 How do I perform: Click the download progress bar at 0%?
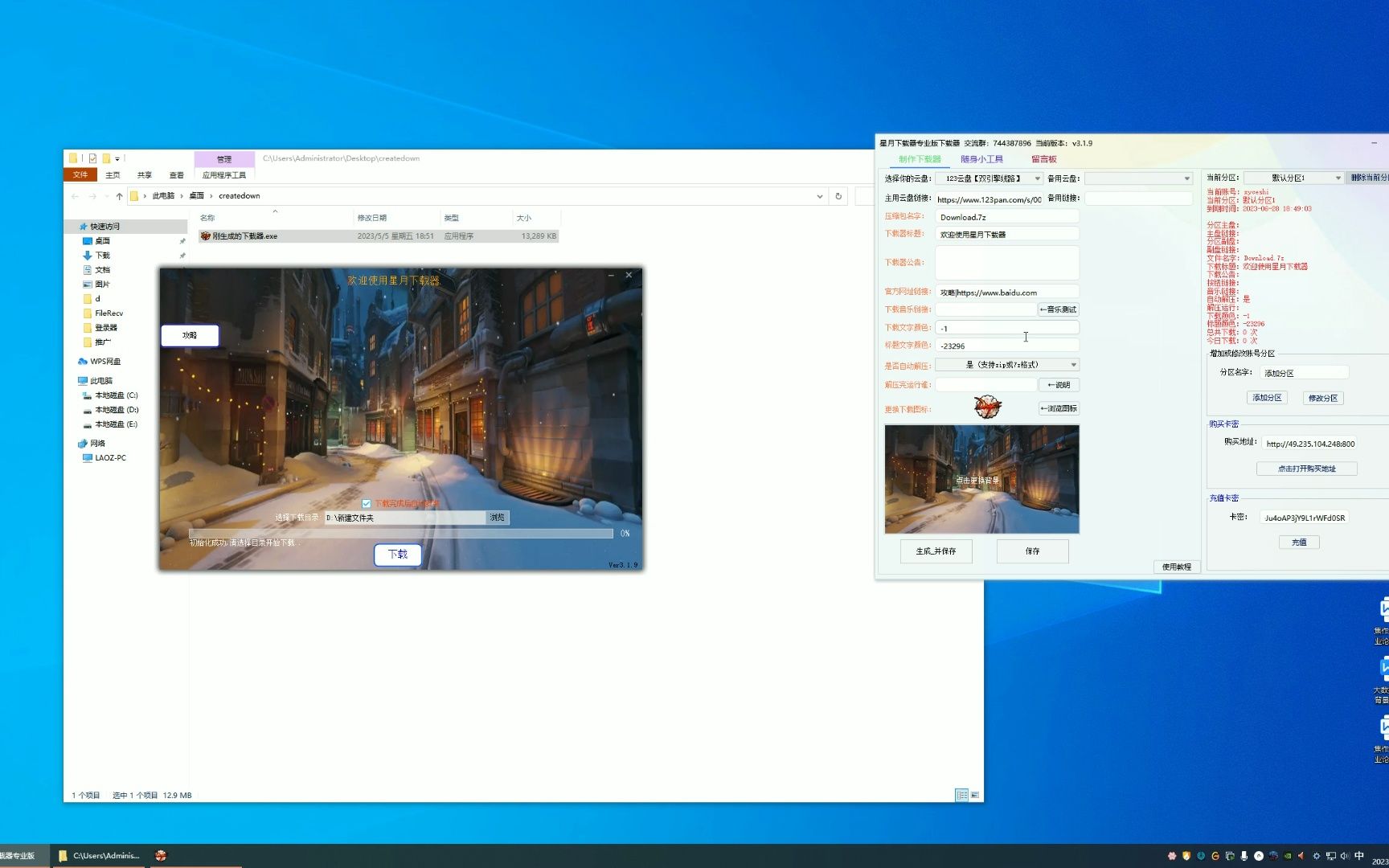coord(401,534)
